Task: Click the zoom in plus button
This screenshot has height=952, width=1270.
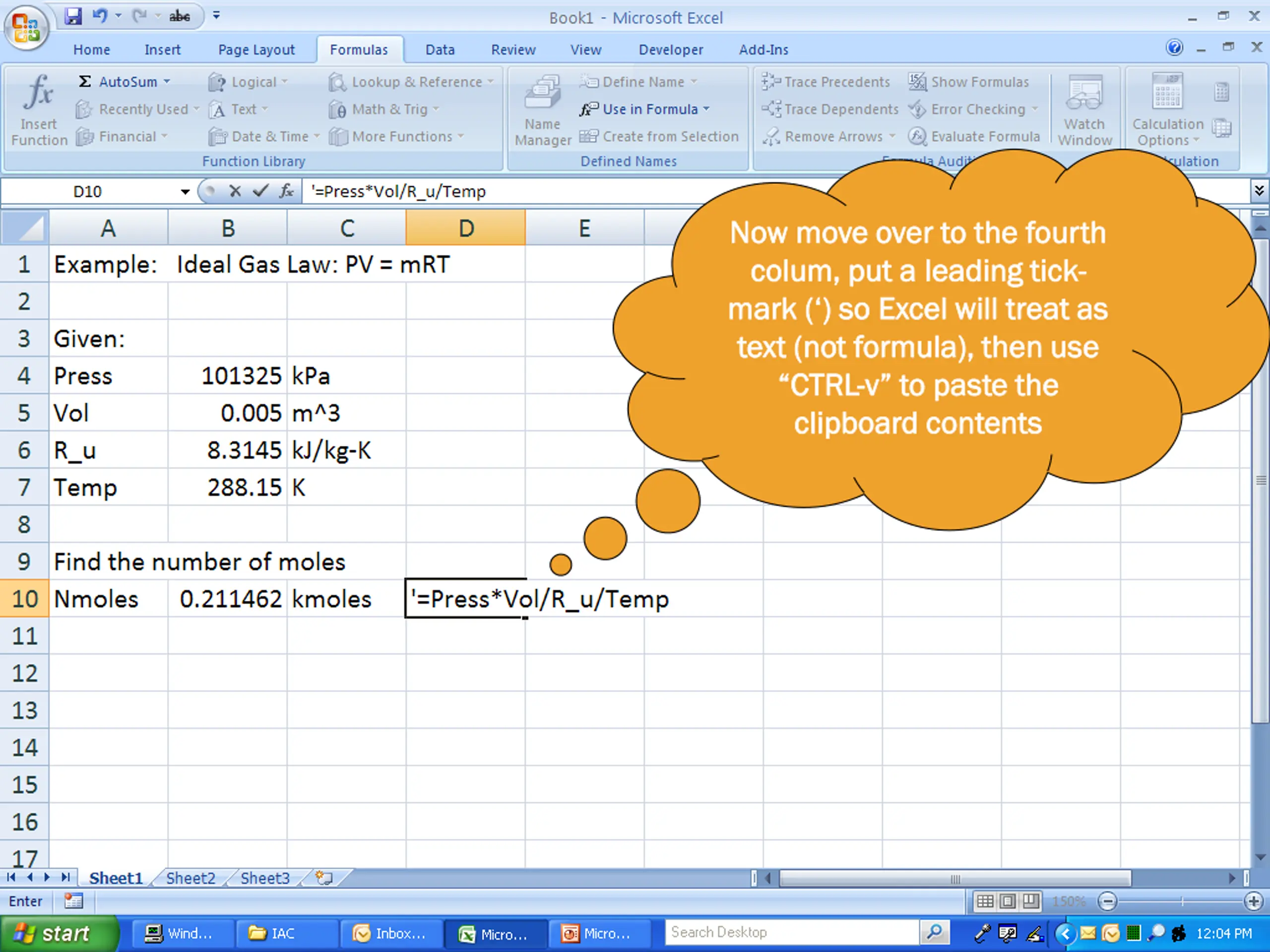Action: (x=1254, y=901)
